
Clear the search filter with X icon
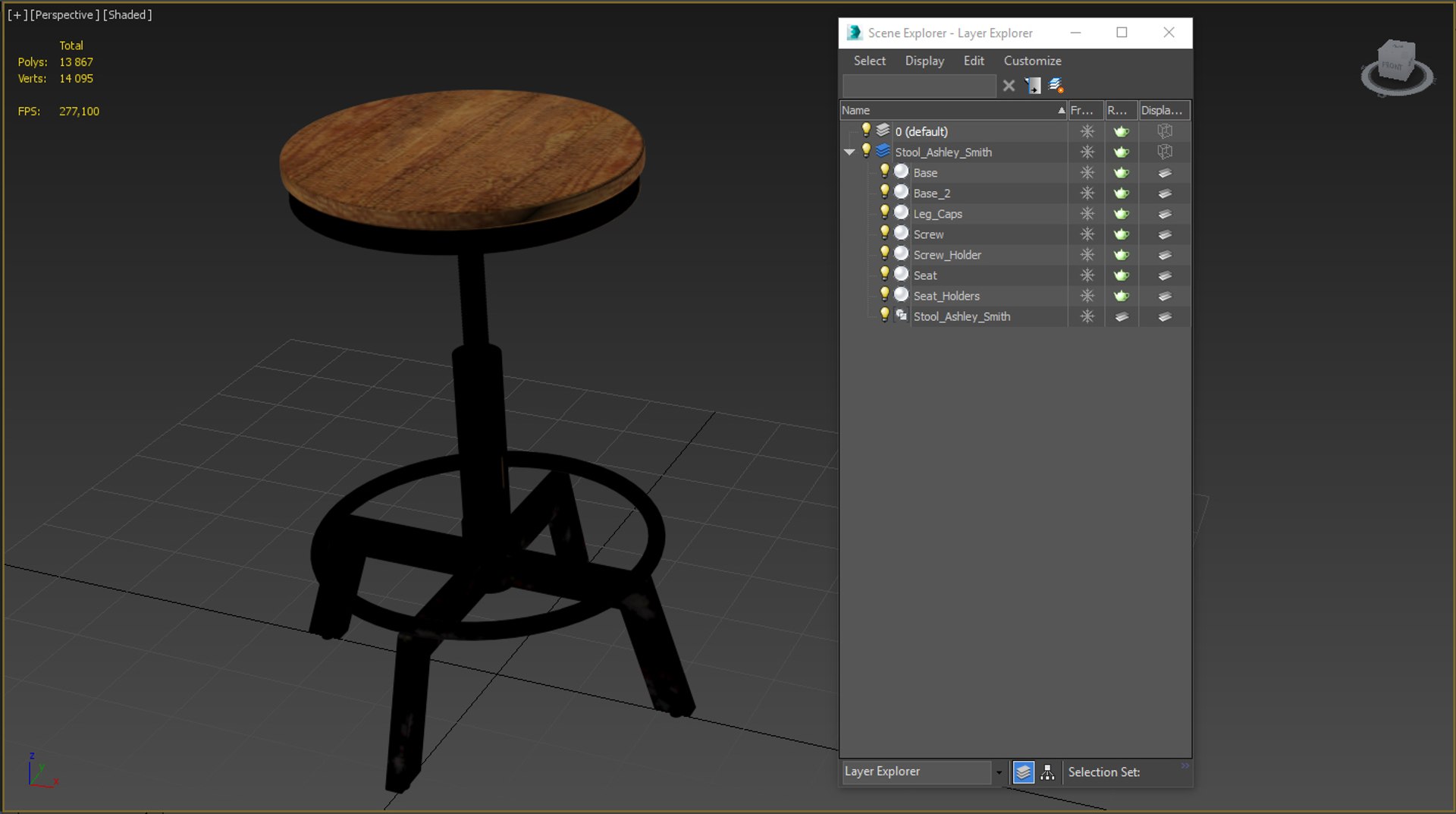tap(1009, 86)
